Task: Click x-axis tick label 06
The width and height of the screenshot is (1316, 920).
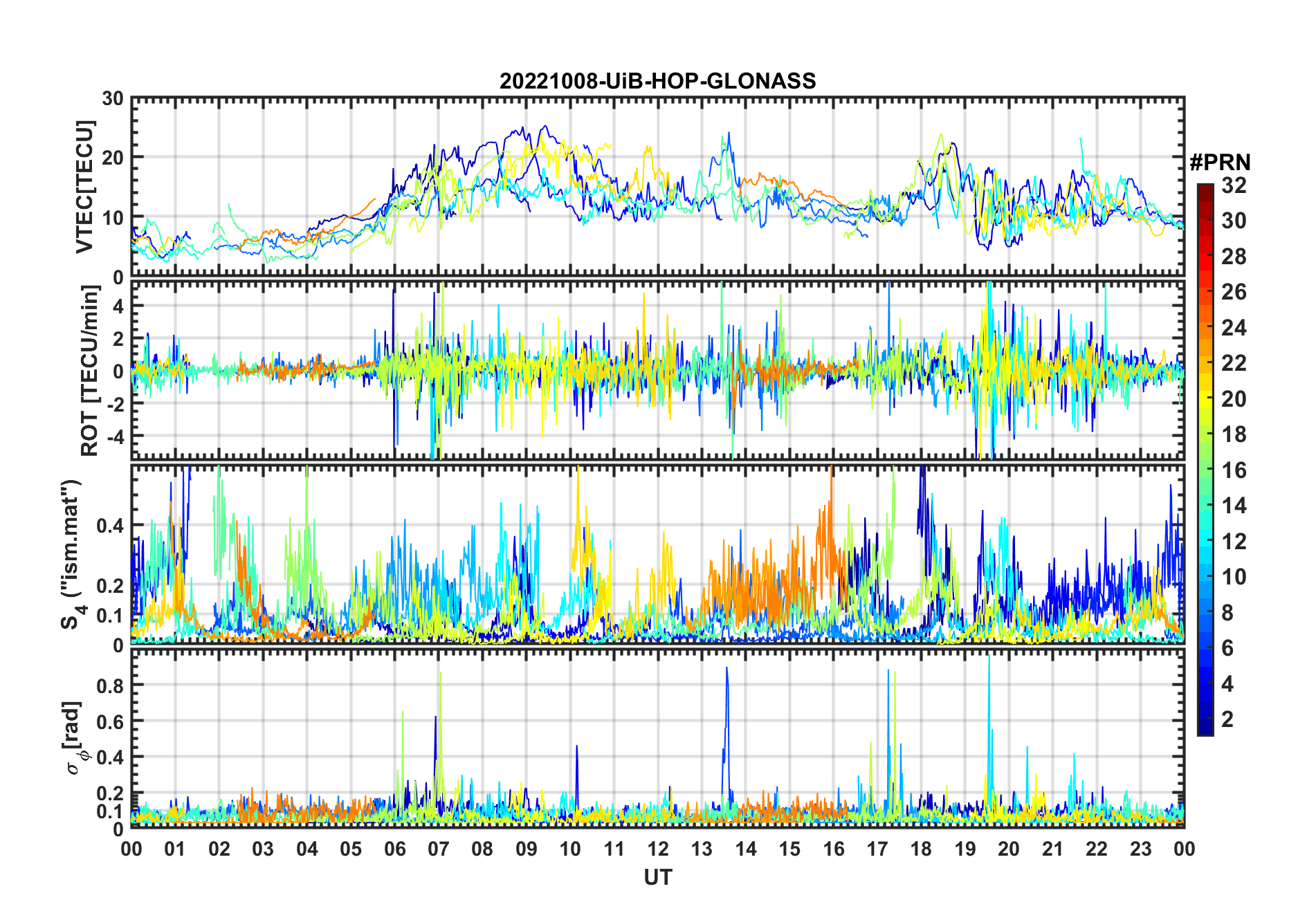Action: pyautogui.click(x=394, y=849)
